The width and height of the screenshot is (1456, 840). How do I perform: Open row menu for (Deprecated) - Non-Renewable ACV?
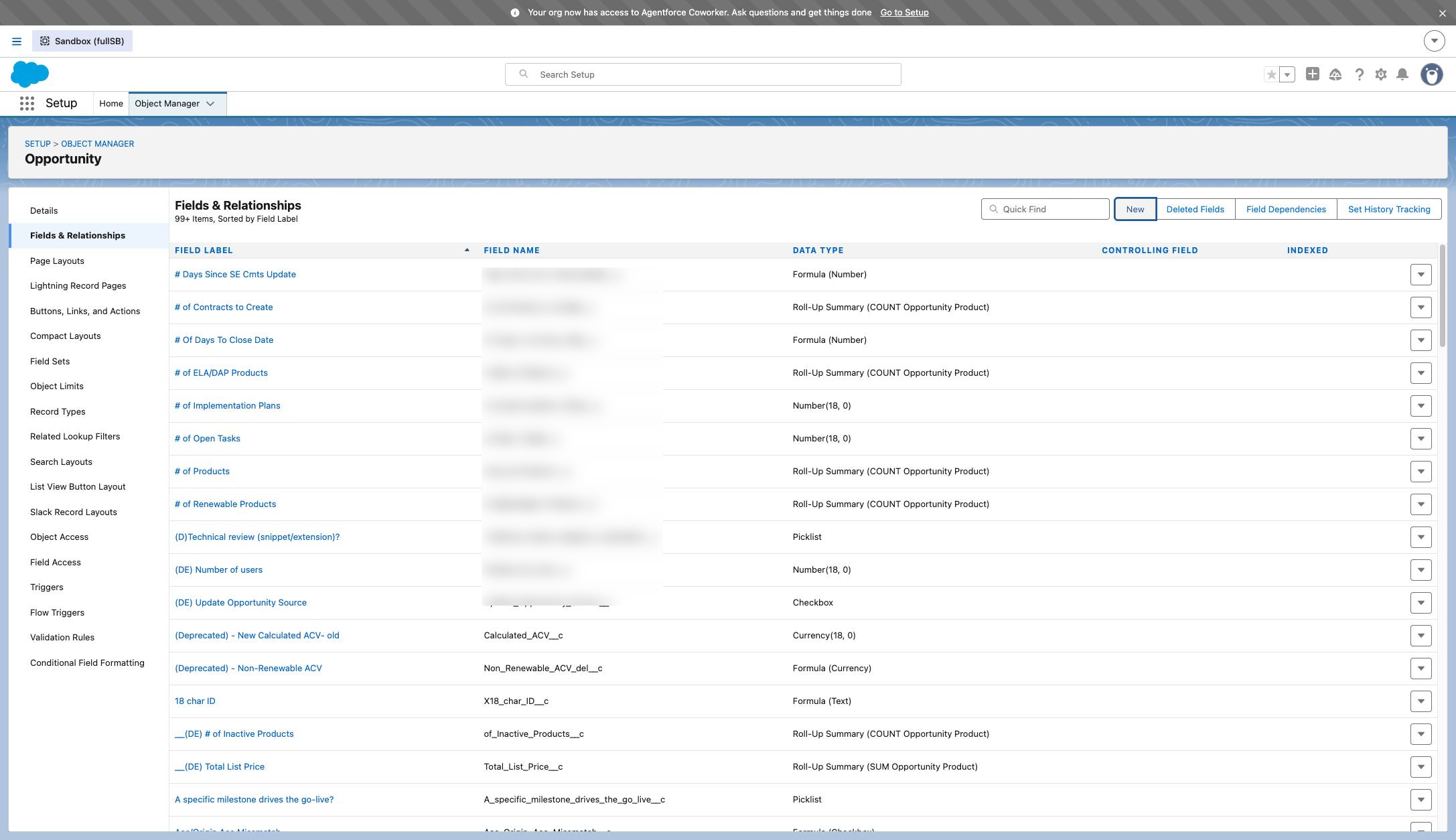point(1421,669)
